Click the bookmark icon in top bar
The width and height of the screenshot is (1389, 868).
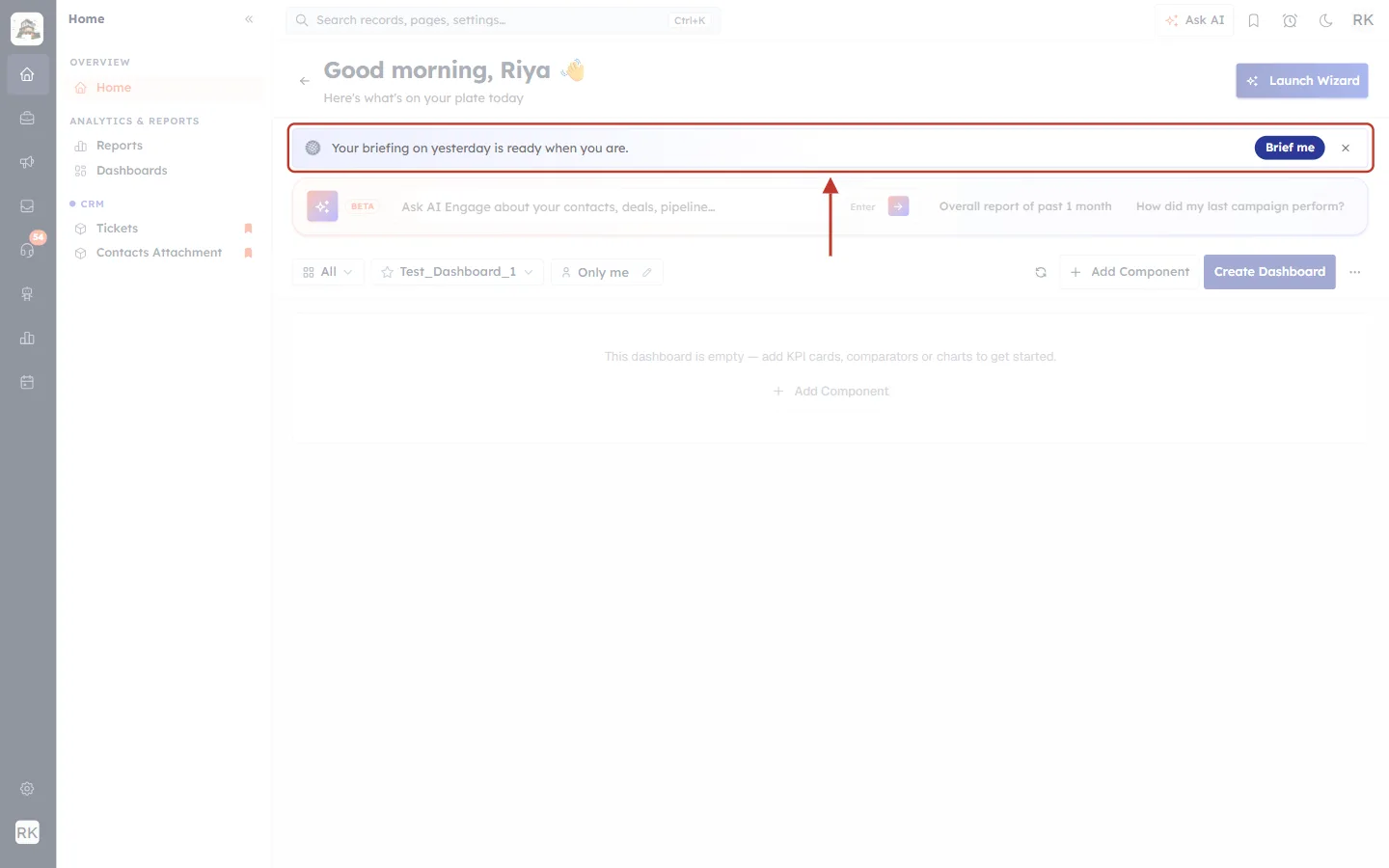click(x=1254, y=20)
